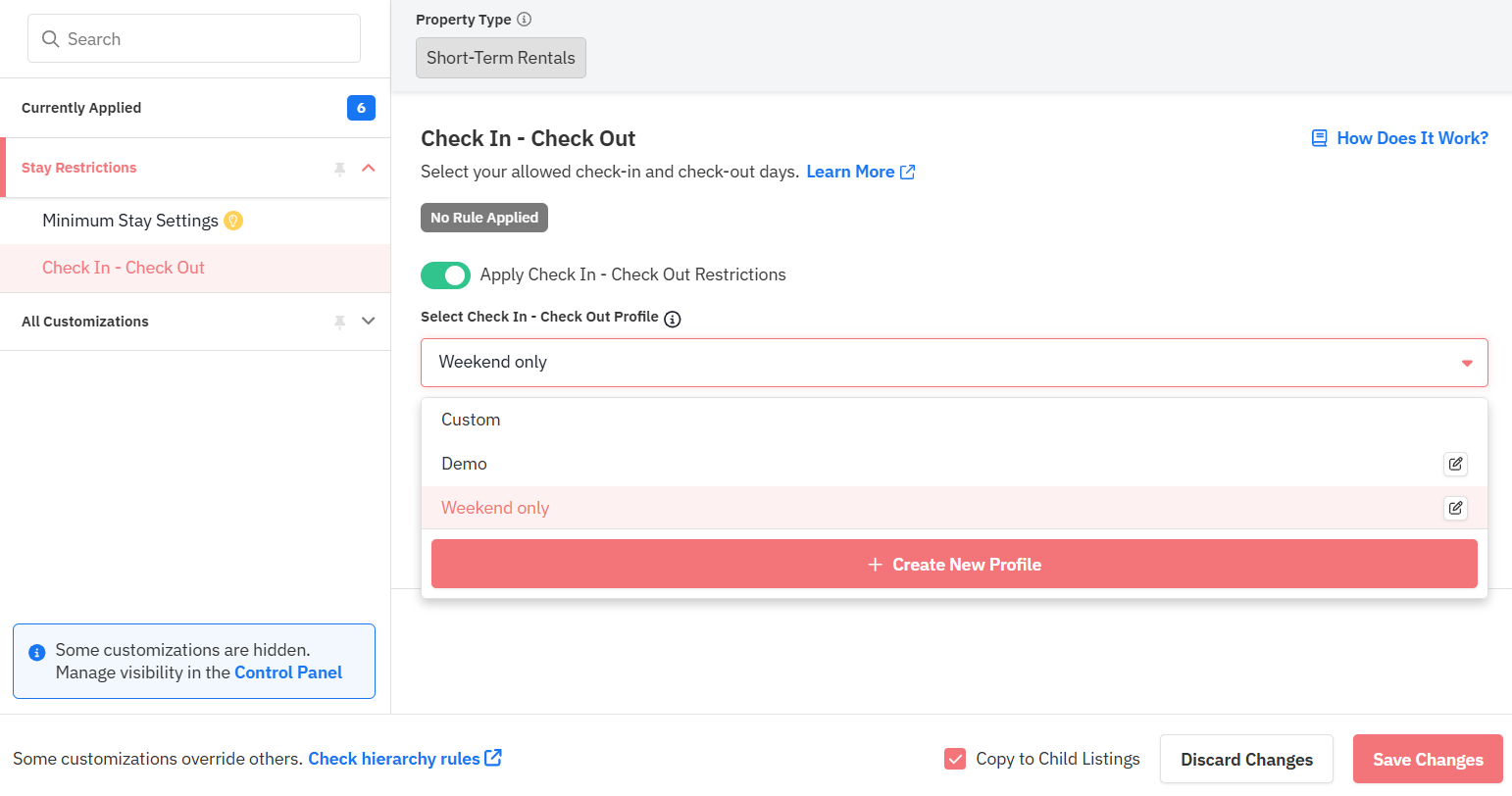Click external link icon after Check hierarchy rules
The height and width of the screenshot is (796, 1512).
[x=493, y=758]
